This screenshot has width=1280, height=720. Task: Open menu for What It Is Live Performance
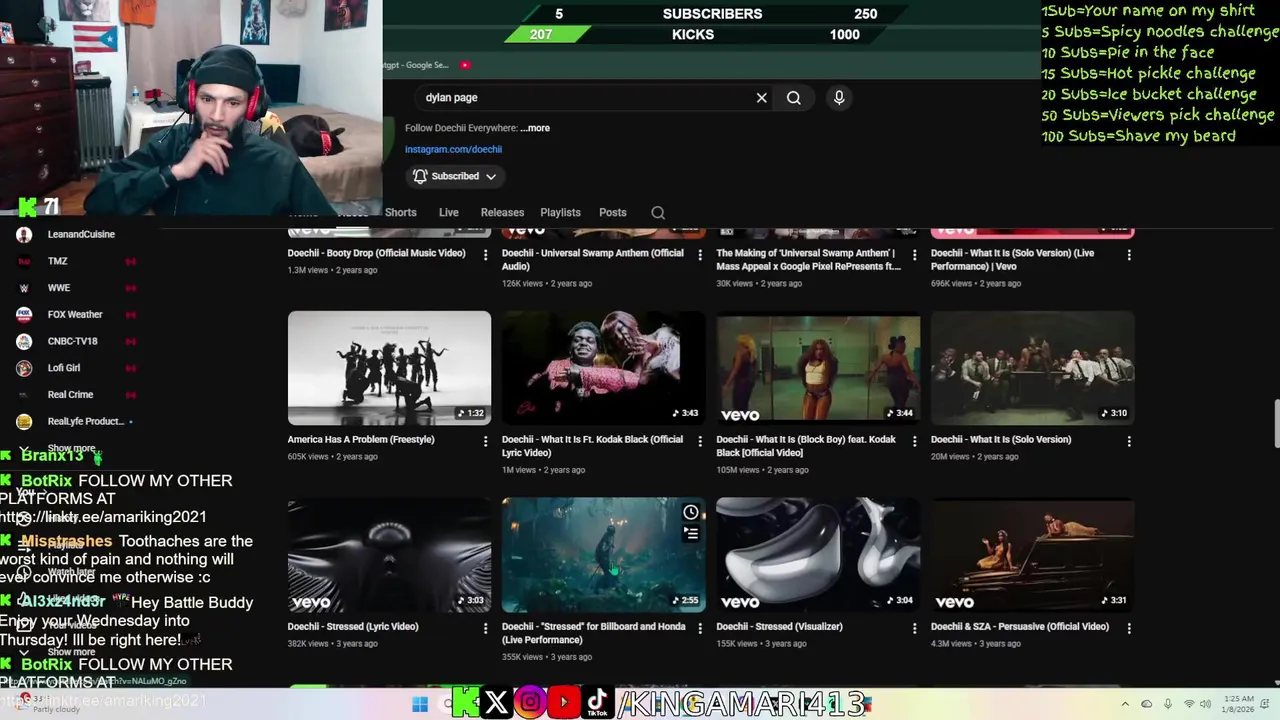pos(1129,255)
